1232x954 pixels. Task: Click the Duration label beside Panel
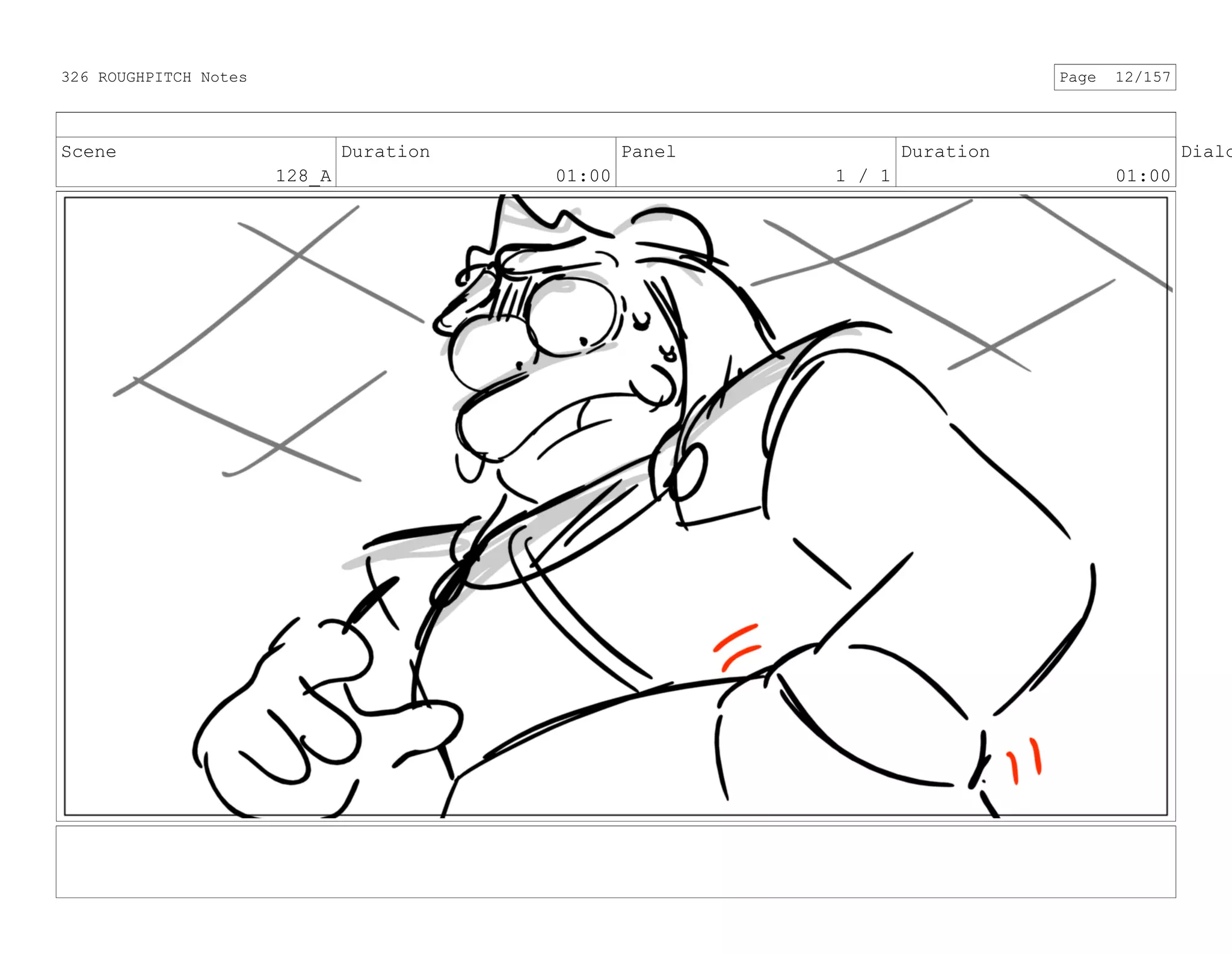pos(945,152)
